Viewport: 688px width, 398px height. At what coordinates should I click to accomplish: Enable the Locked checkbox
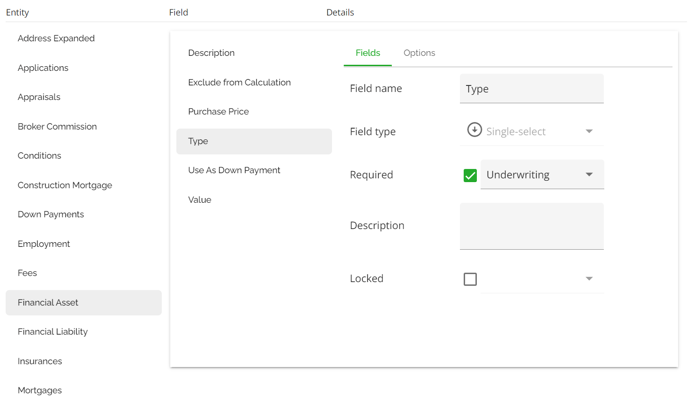pyautogui.click(x=470, y=279)
